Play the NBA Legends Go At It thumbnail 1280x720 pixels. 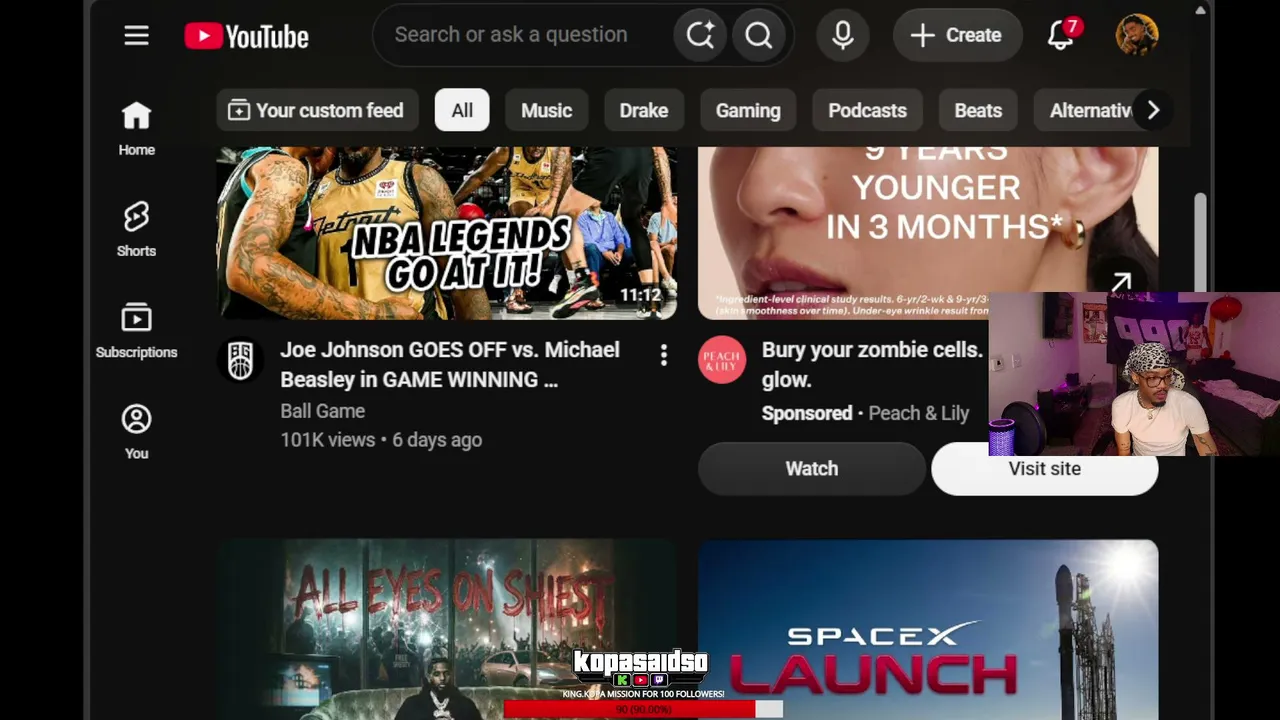[x=447, y=233]
